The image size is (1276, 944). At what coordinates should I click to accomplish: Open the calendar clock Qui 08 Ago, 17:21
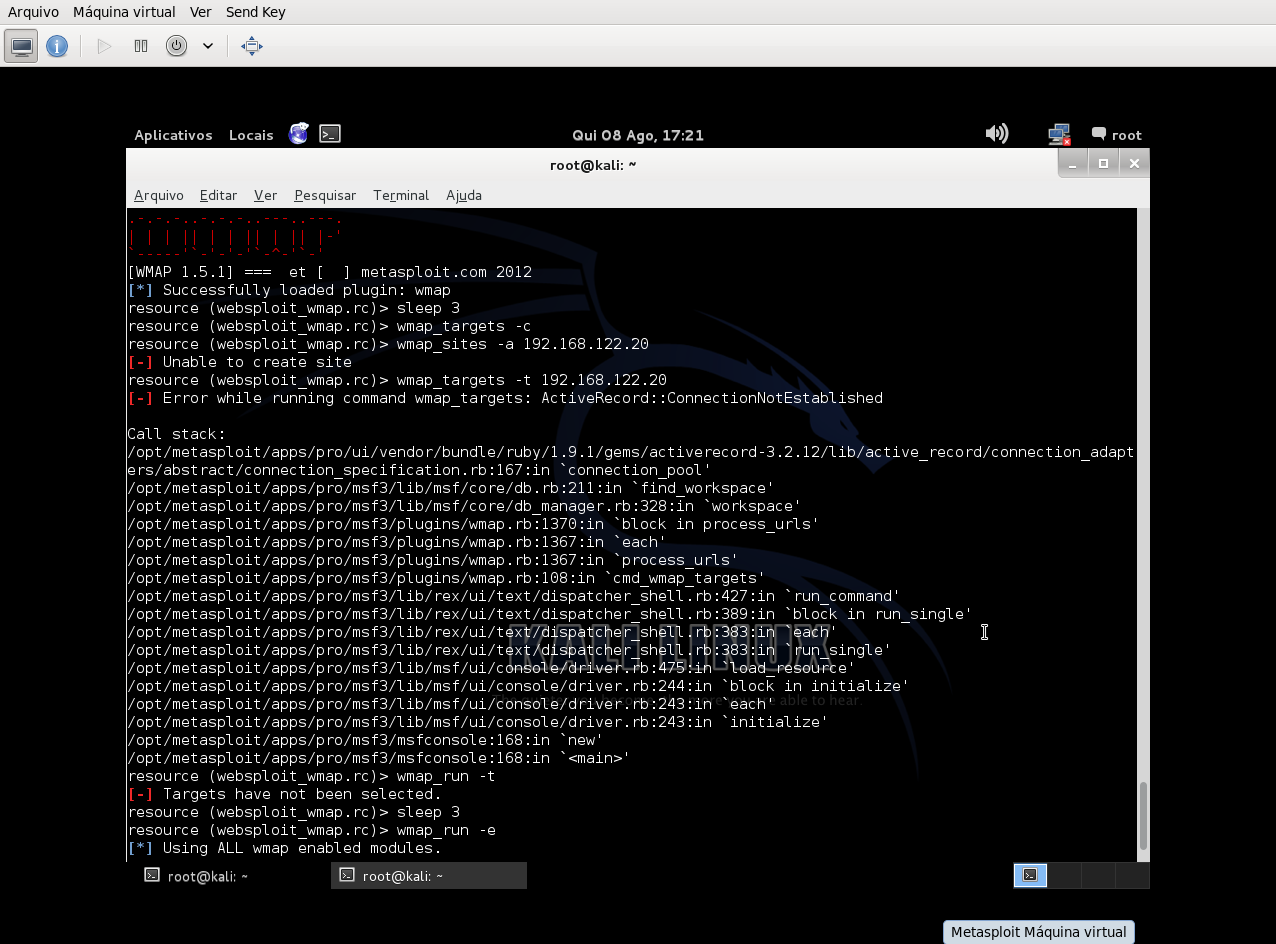638,135
